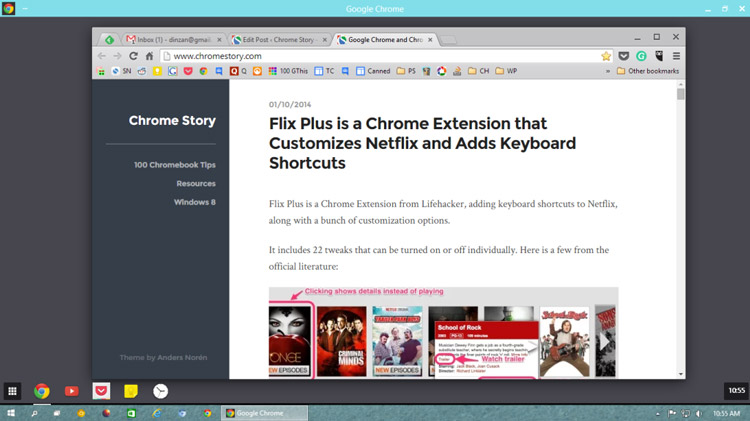Switch to the Edit Post tab

click(279, 40)
